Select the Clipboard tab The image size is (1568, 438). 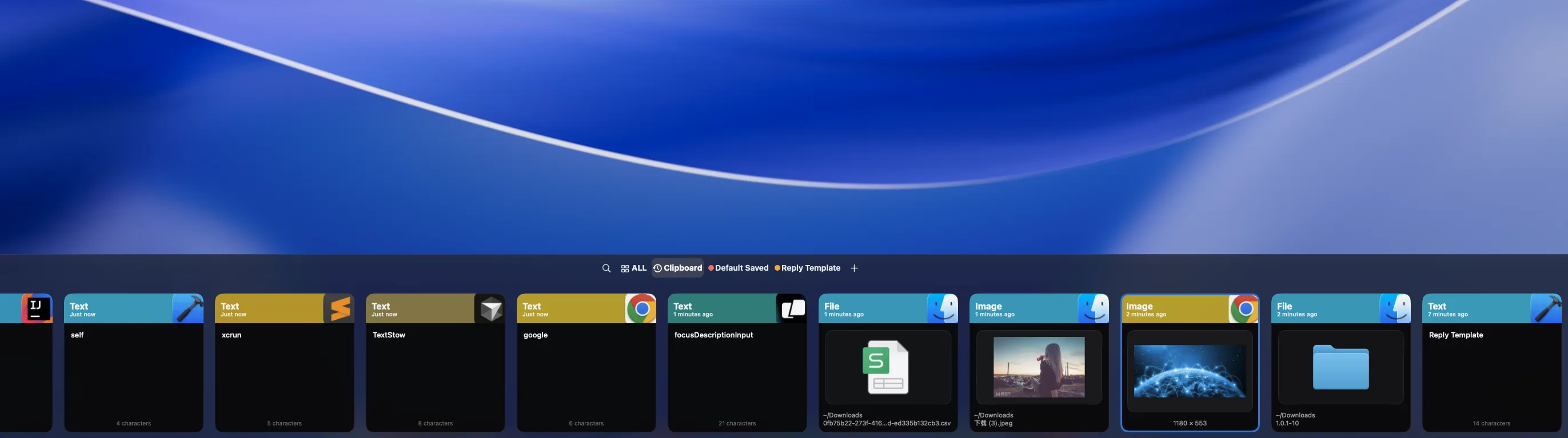pos(677,268)
